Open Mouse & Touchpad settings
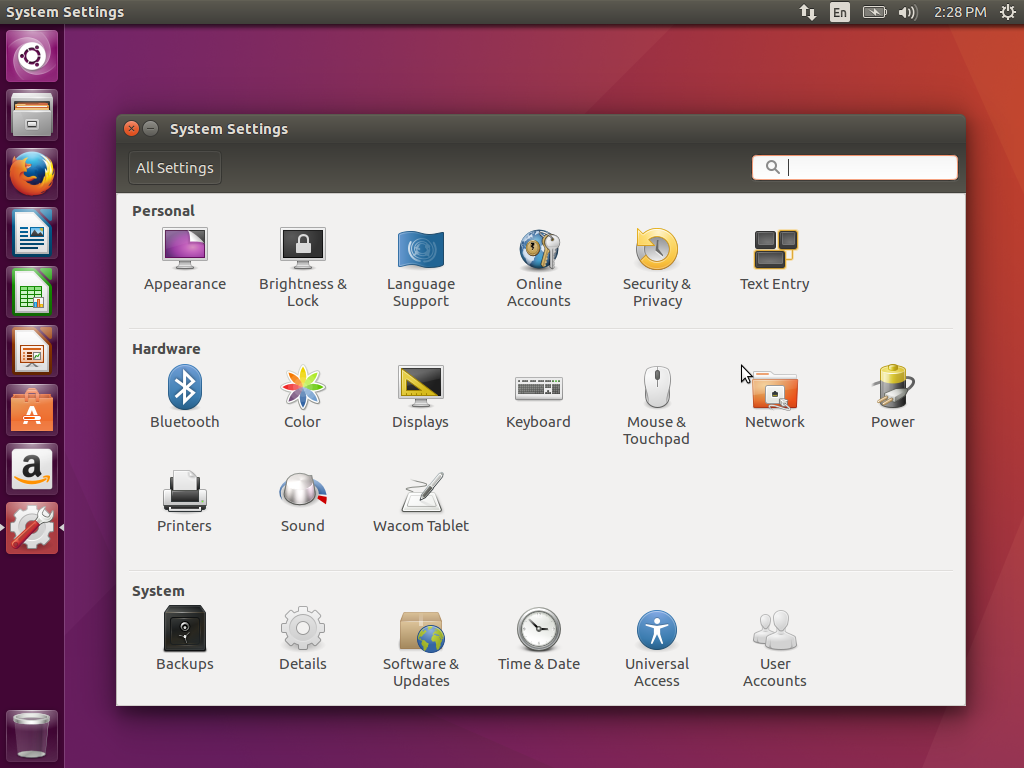 pyautogui.click(x=656, y=406)
